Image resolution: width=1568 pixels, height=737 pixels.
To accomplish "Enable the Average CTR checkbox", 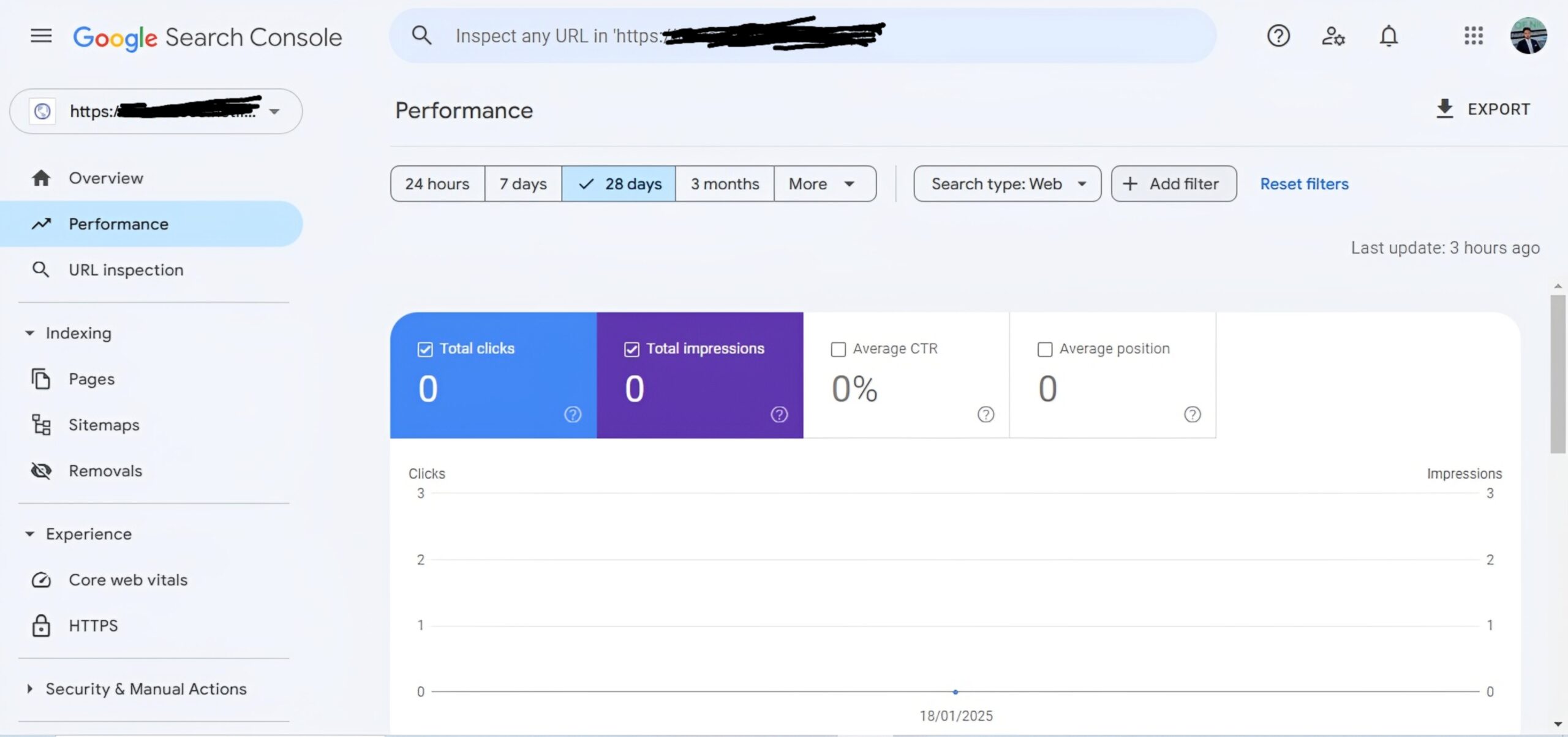I will click(x=838, y=349).
